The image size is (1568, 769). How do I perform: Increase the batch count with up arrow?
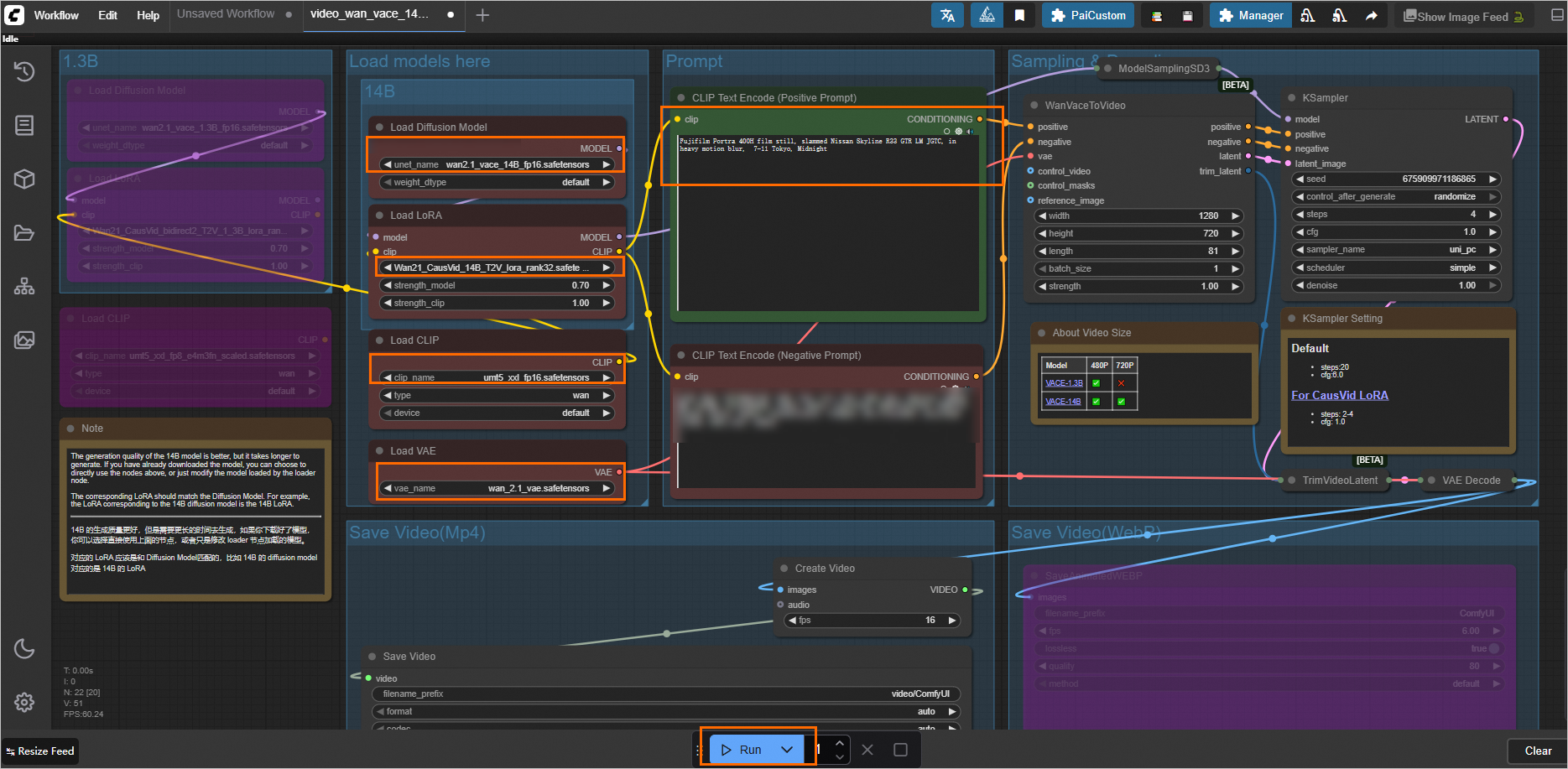[x=840, y=743]
